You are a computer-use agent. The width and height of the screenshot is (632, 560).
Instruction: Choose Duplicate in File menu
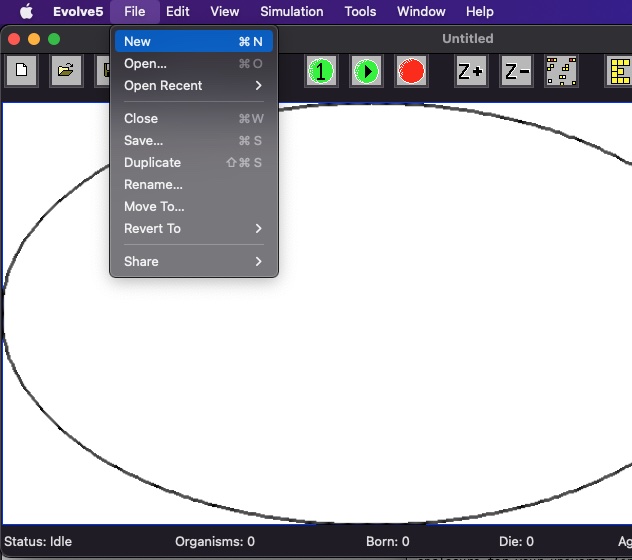(x=193, y=162)
